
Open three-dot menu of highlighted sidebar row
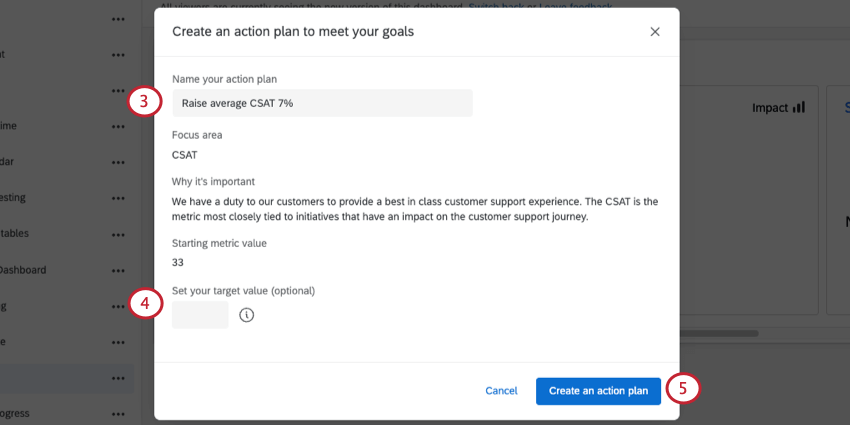point(119,378)
